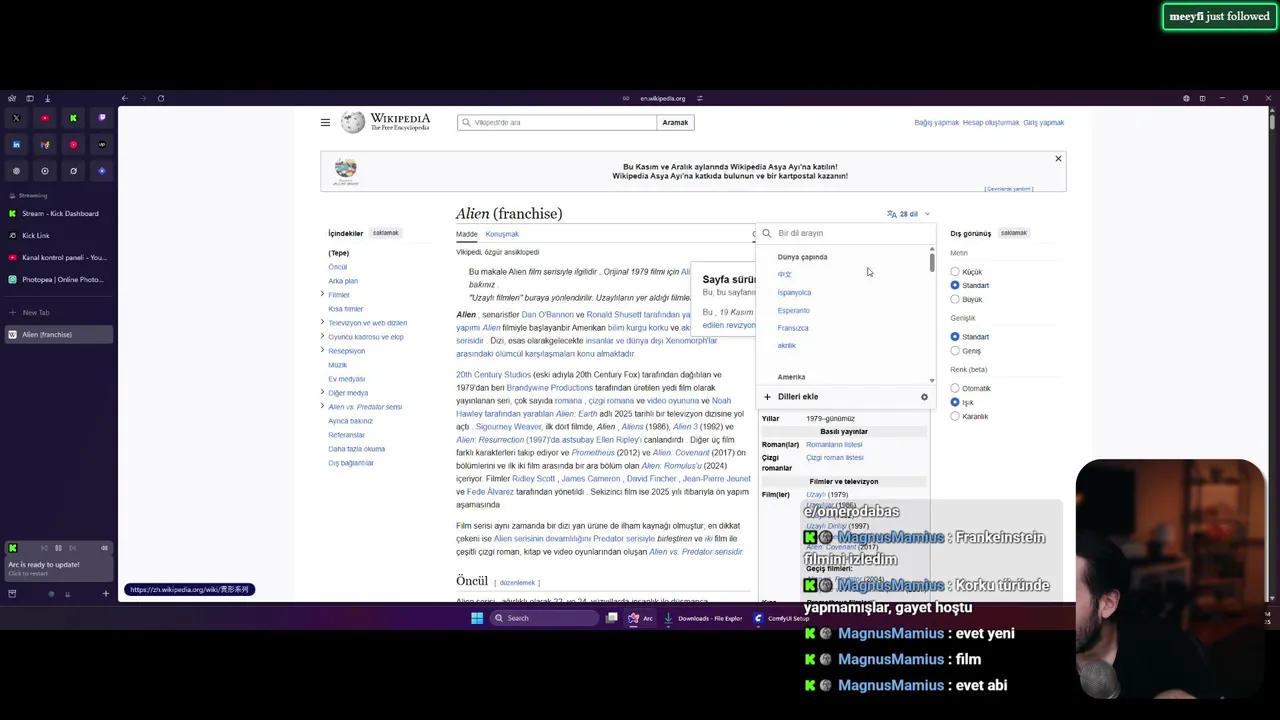Switch to Kanal kontrol paneli YouTube tab

tap(58, 257)
